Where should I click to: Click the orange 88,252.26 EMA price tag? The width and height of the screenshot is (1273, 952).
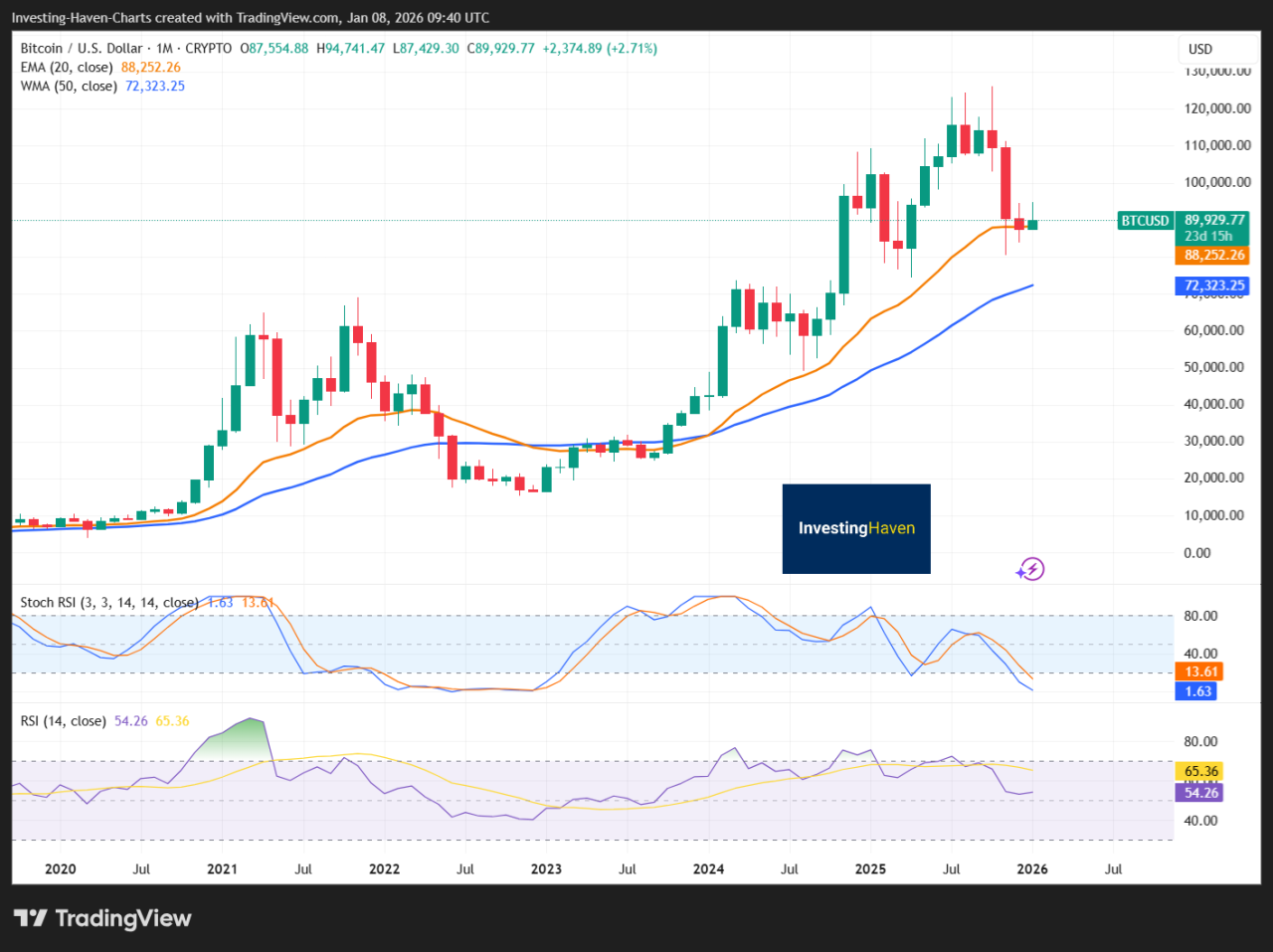point(1214,256)
